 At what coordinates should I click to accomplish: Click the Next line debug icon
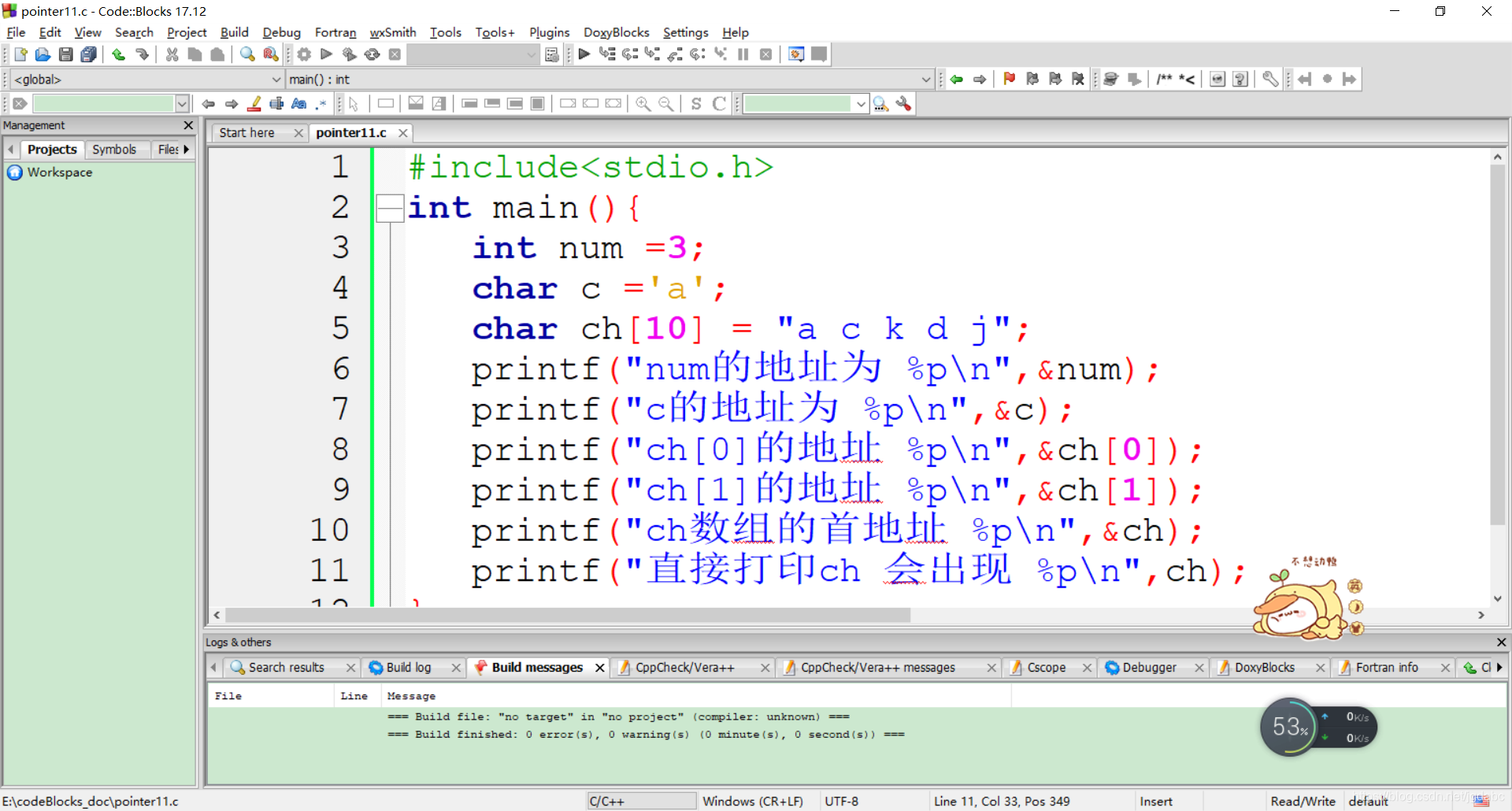629,54
